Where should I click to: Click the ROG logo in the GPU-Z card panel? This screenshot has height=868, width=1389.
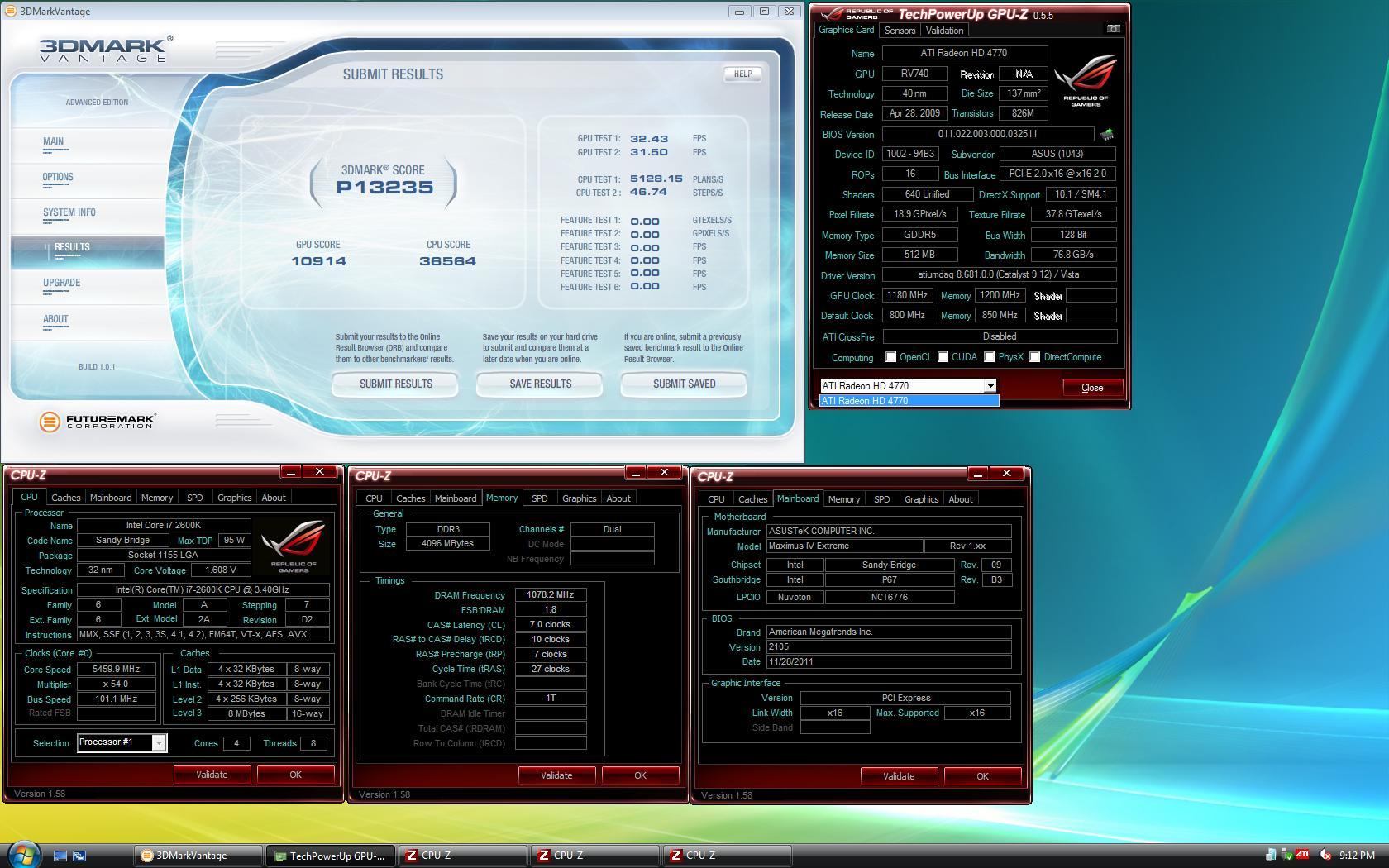1085,81
